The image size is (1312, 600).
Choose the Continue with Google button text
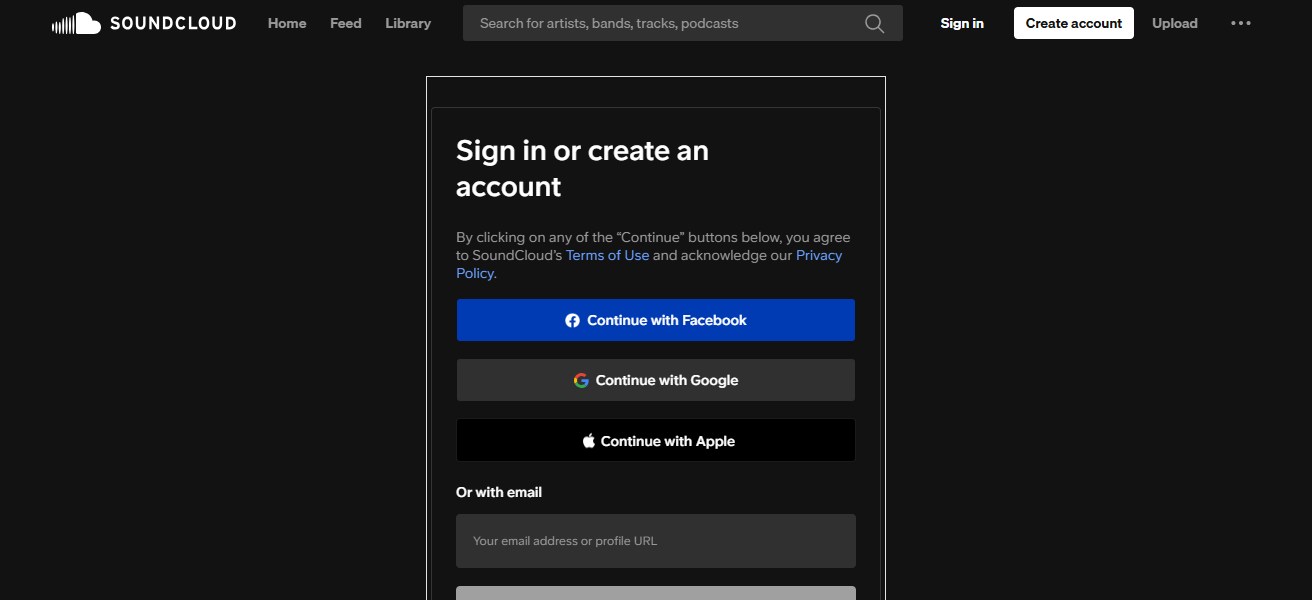click(667, 381)
